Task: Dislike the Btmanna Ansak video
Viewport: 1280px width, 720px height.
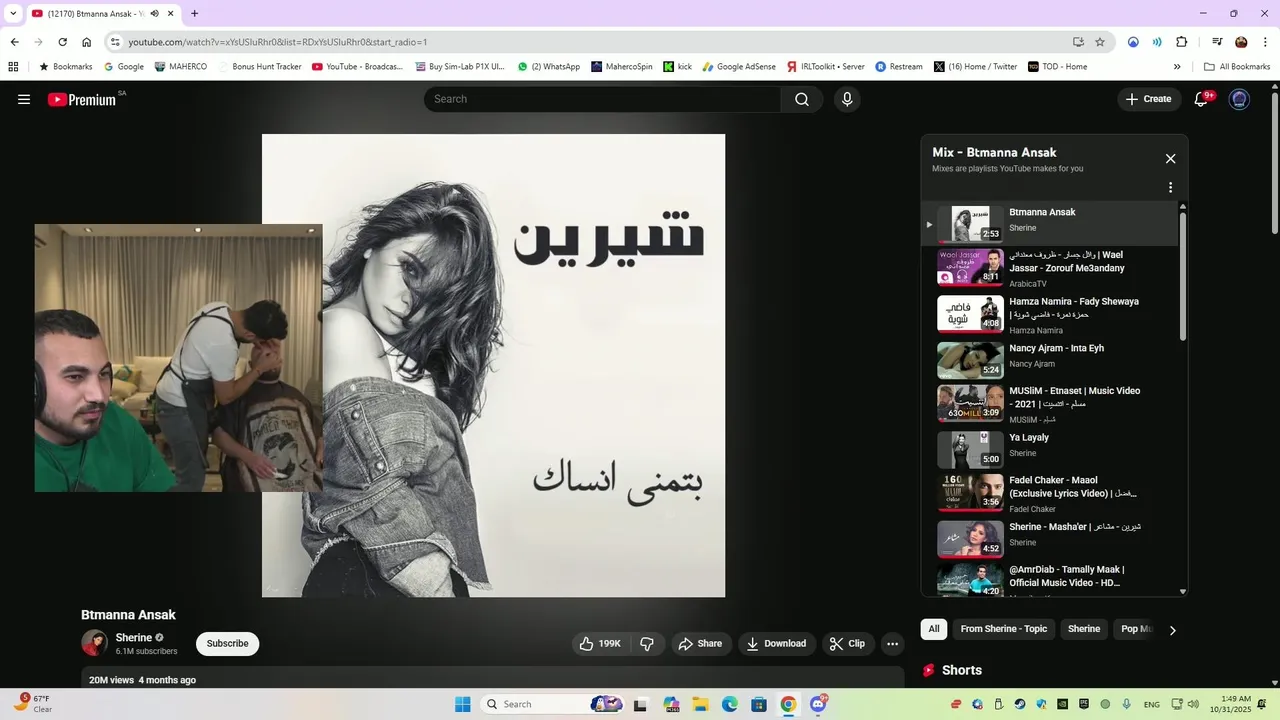Action: tap(647, 644)
